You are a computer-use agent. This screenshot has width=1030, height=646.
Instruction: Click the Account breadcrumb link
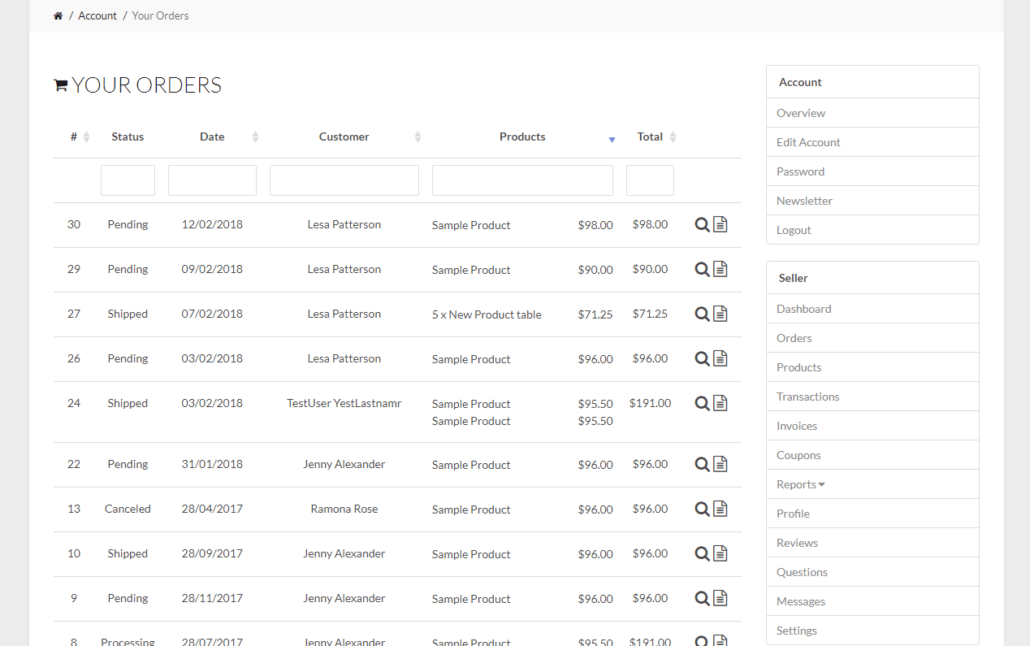(97, 16)
